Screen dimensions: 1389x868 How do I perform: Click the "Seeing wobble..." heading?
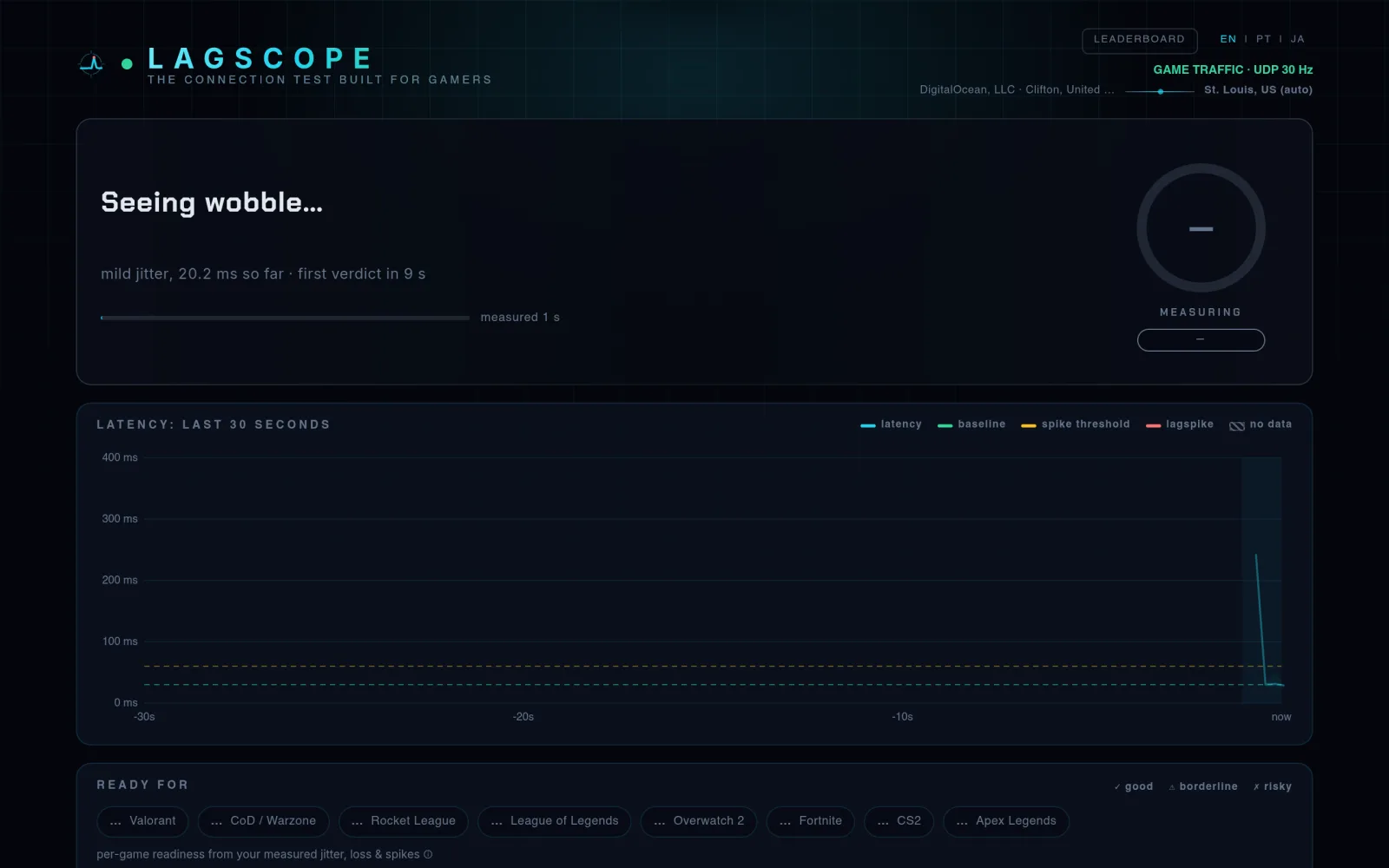click(x=212, y=202)
